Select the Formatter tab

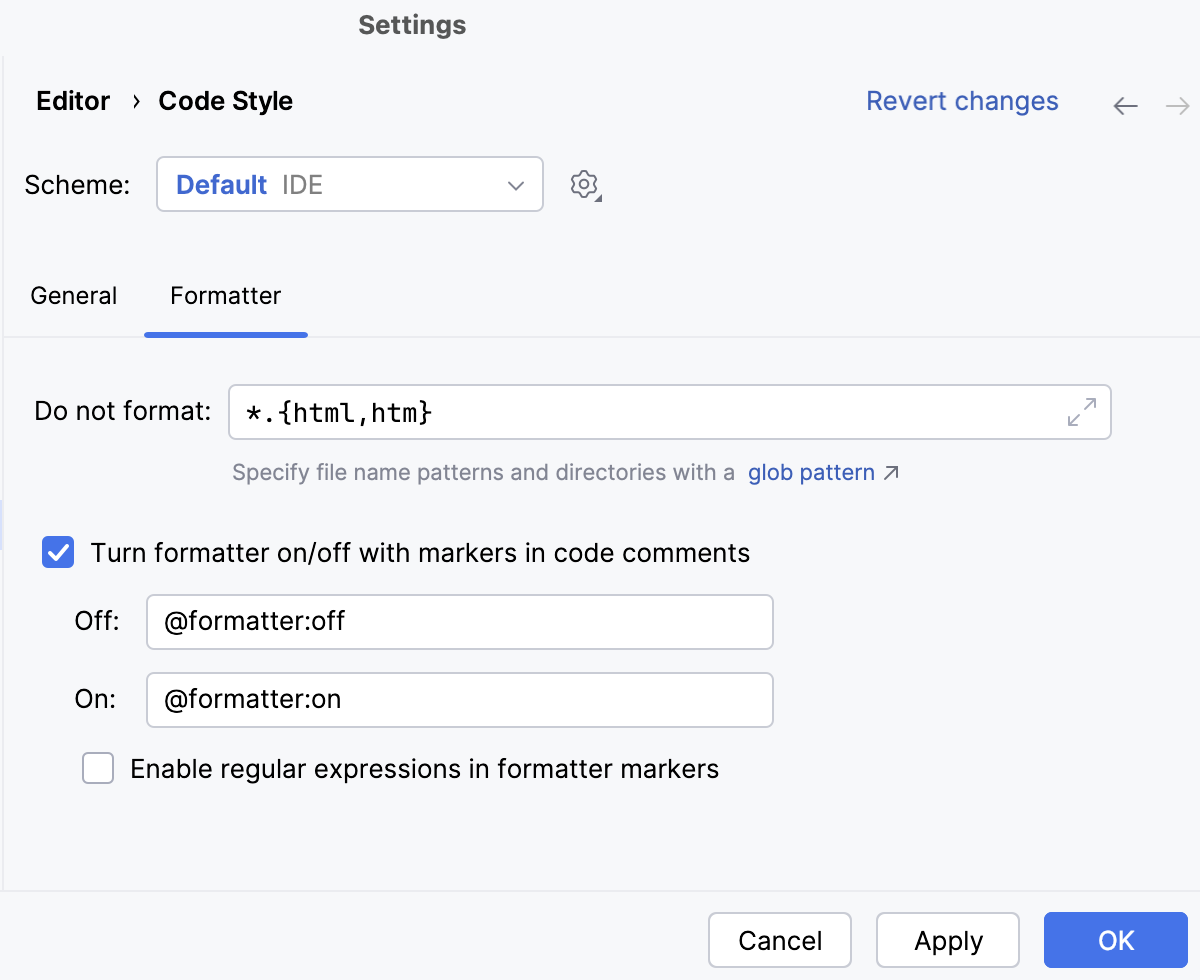tap(225, 295)
